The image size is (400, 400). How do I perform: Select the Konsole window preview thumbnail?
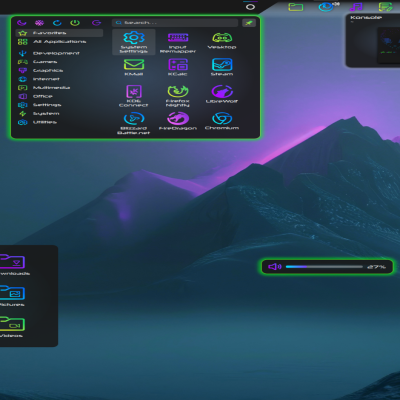(x=388, y=45)
